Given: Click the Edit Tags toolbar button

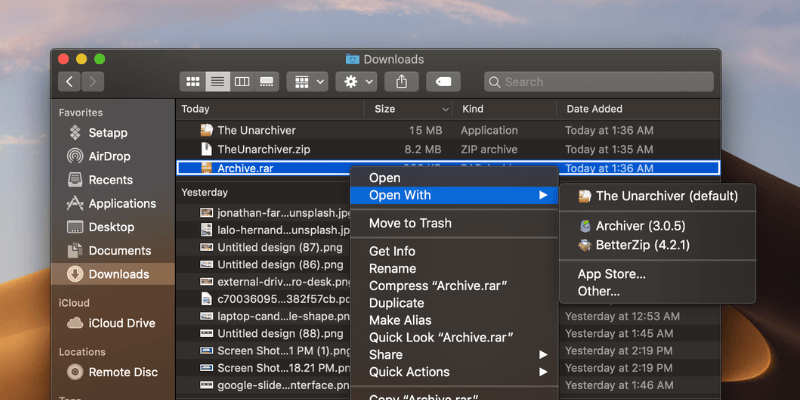Looking at the screenshot, I should [443, 82].
